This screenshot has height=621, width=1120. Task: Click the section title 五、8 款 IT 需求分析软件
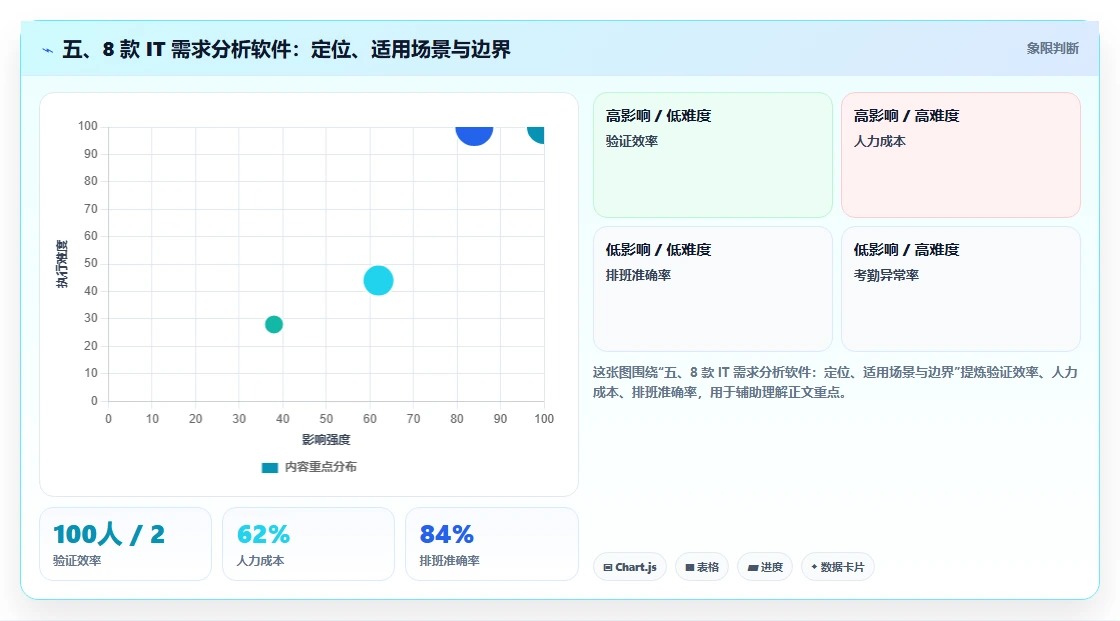[x=286, y=49]
